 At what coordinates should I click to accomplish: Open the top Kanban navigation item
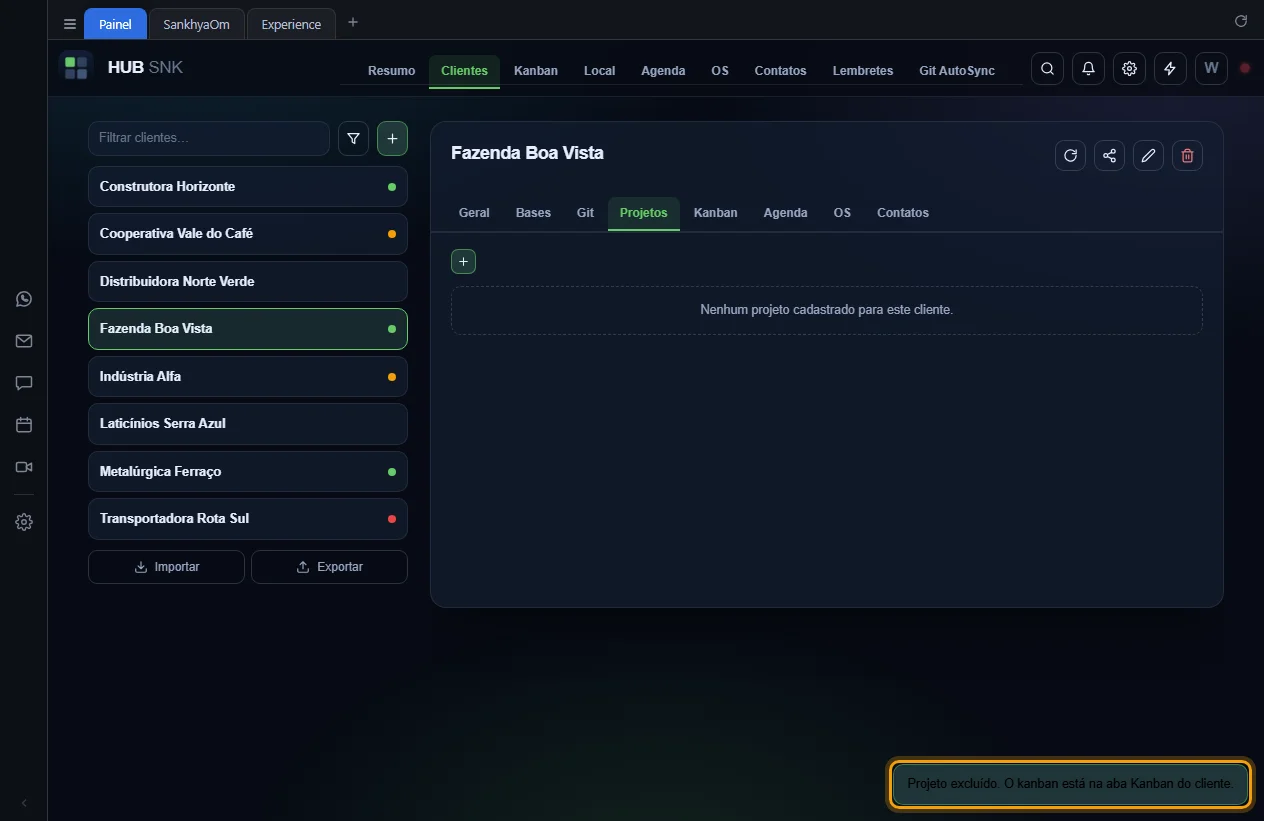pos(536,71)
